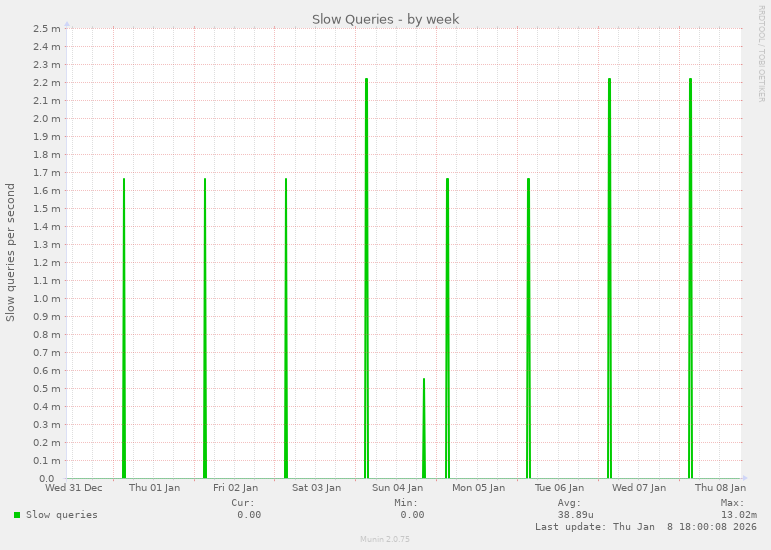Click the Tue 06 Jan x-axis label
This screenshot has height=550, width=771.
[560, 488]
